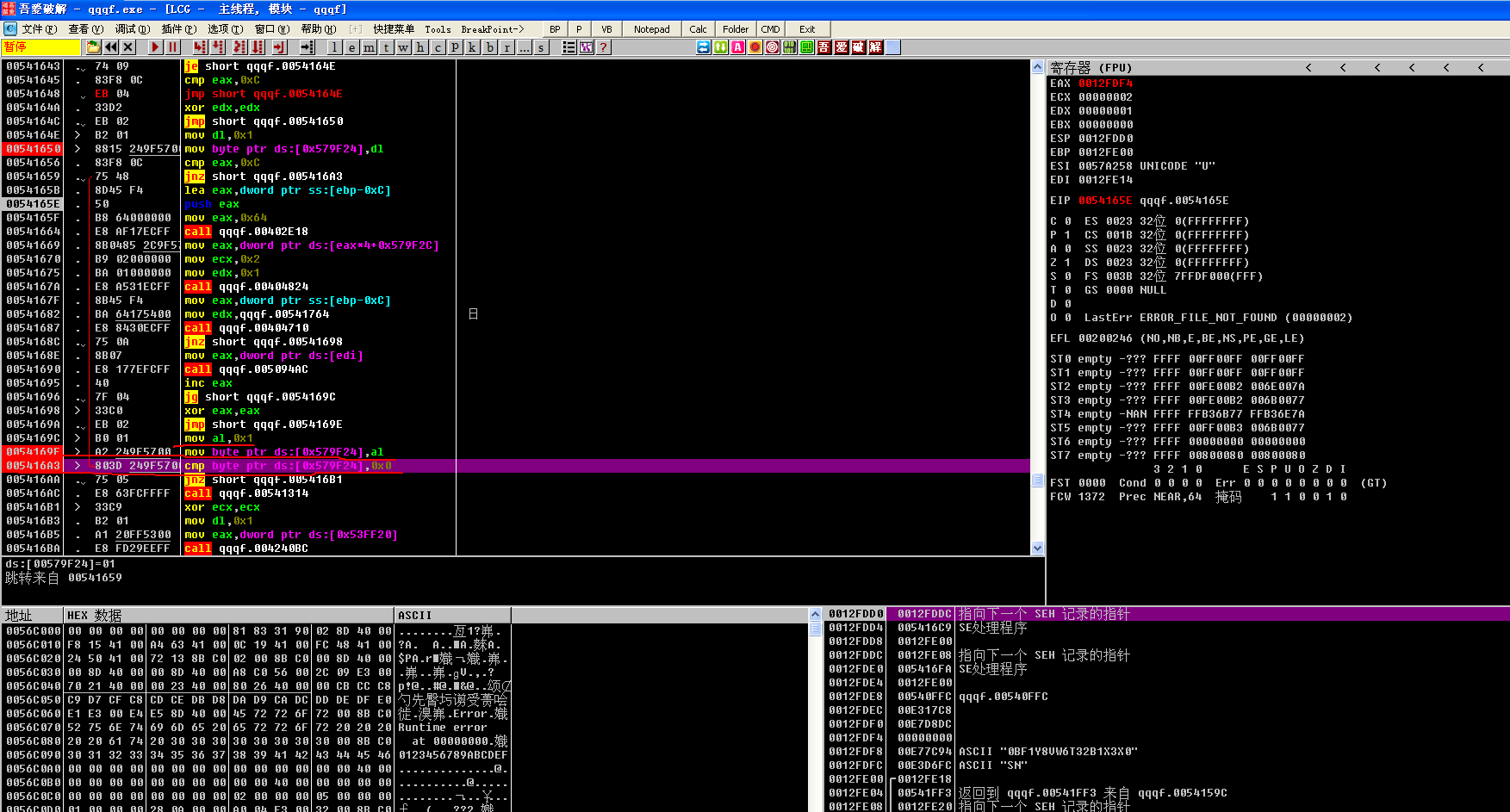The height and width of the screenshot is (812, 1510).
Task: Click the Trace Into toolbar icon
Action: (239, 47)
